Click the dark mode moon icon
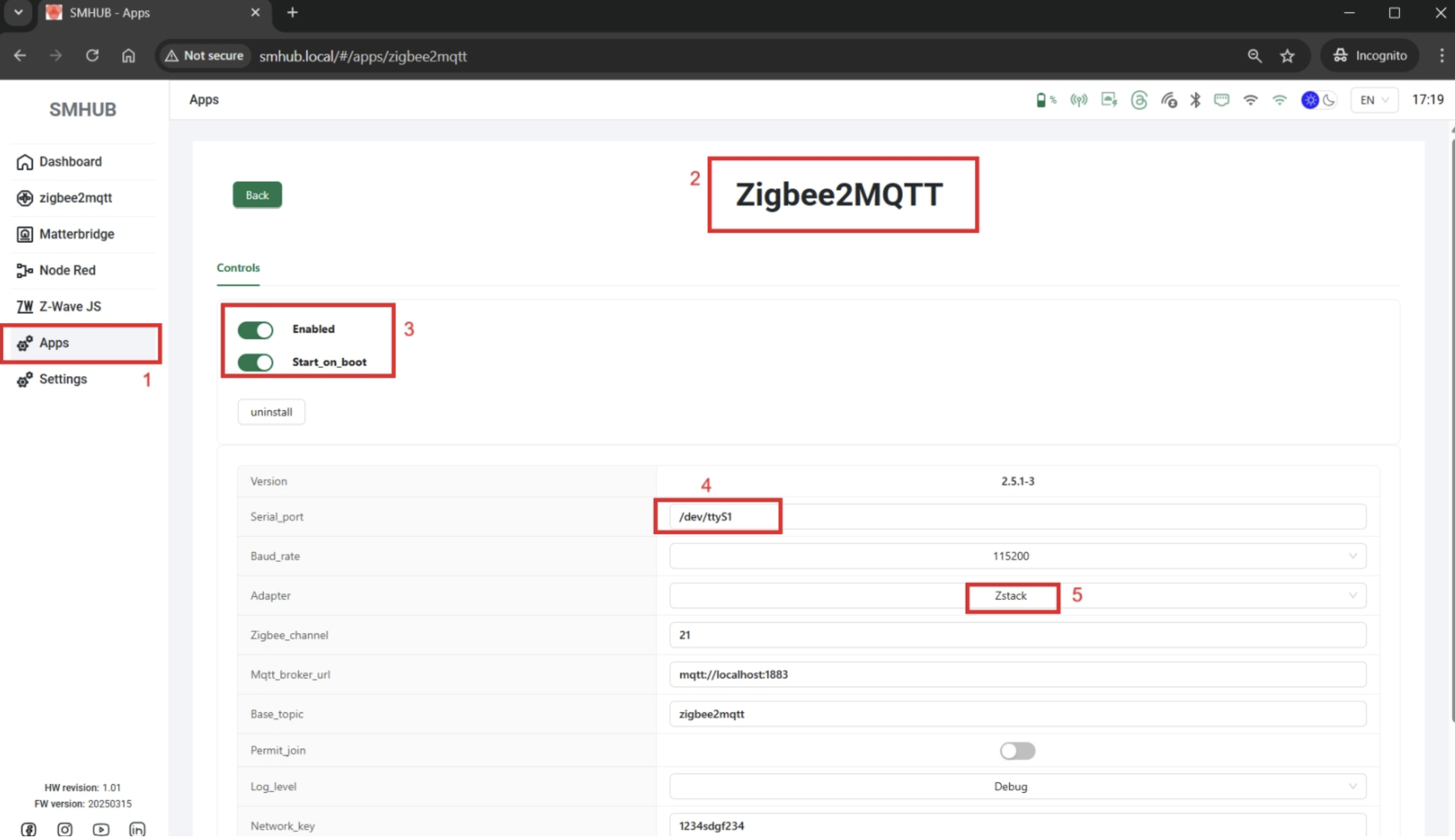This screenshot has height=840, width=1455. tap(1329, 100)
